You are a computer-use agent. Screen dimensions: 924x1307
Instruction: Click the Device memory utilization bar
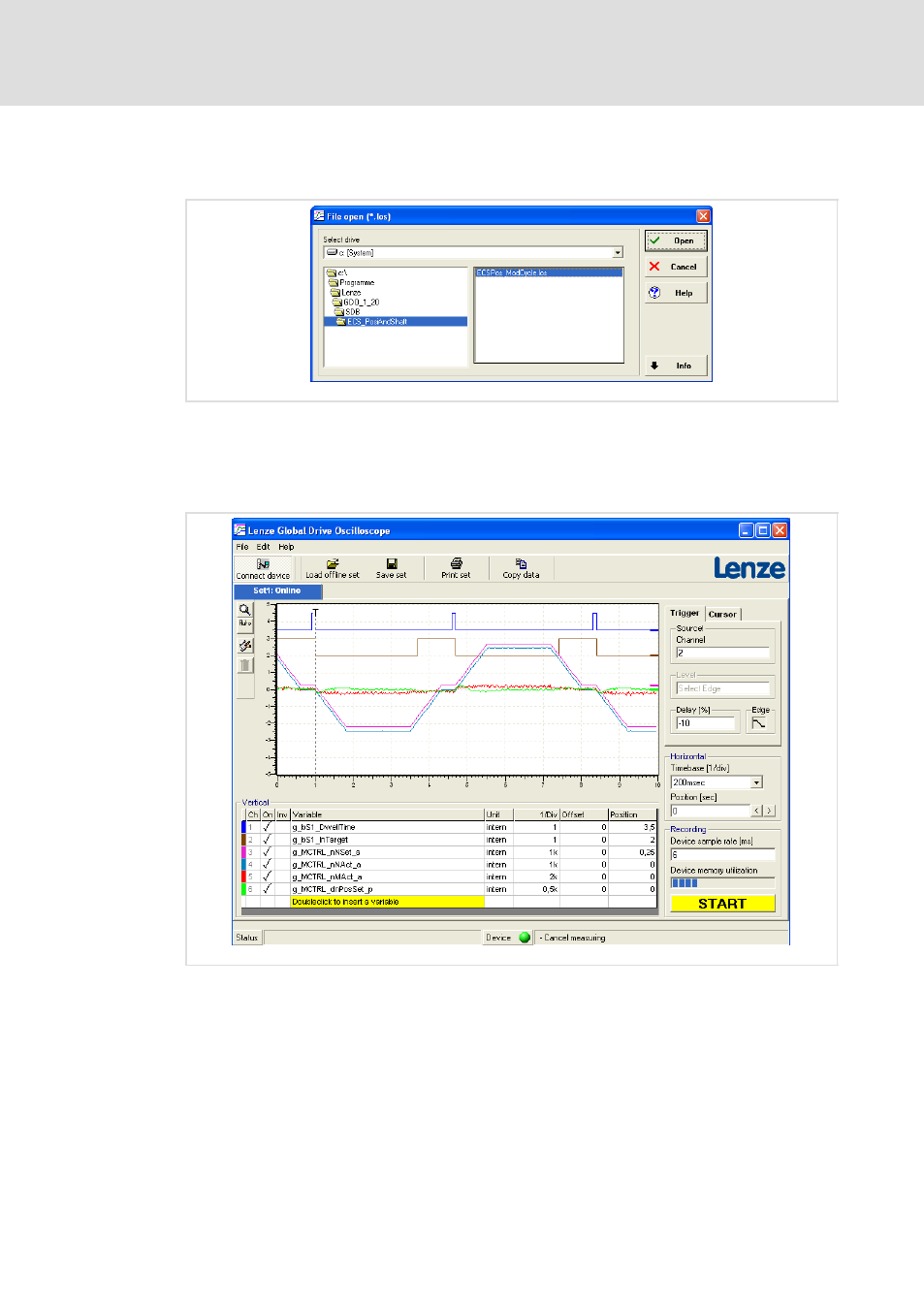(722, 882)
